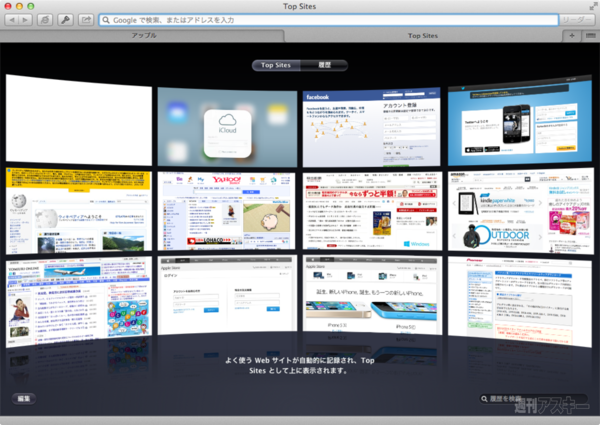Show all tabs with the tab overview icon
The image size is (600, 425).
tap(590, 36)
